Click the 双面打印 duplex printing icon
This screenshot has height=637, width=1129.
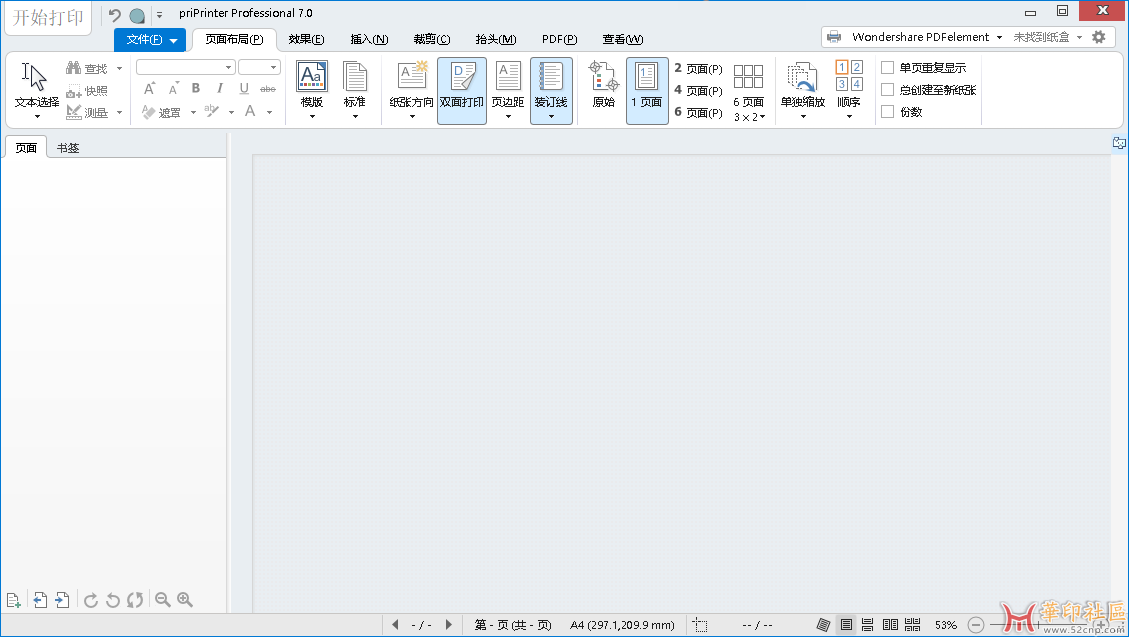(461, 89)
